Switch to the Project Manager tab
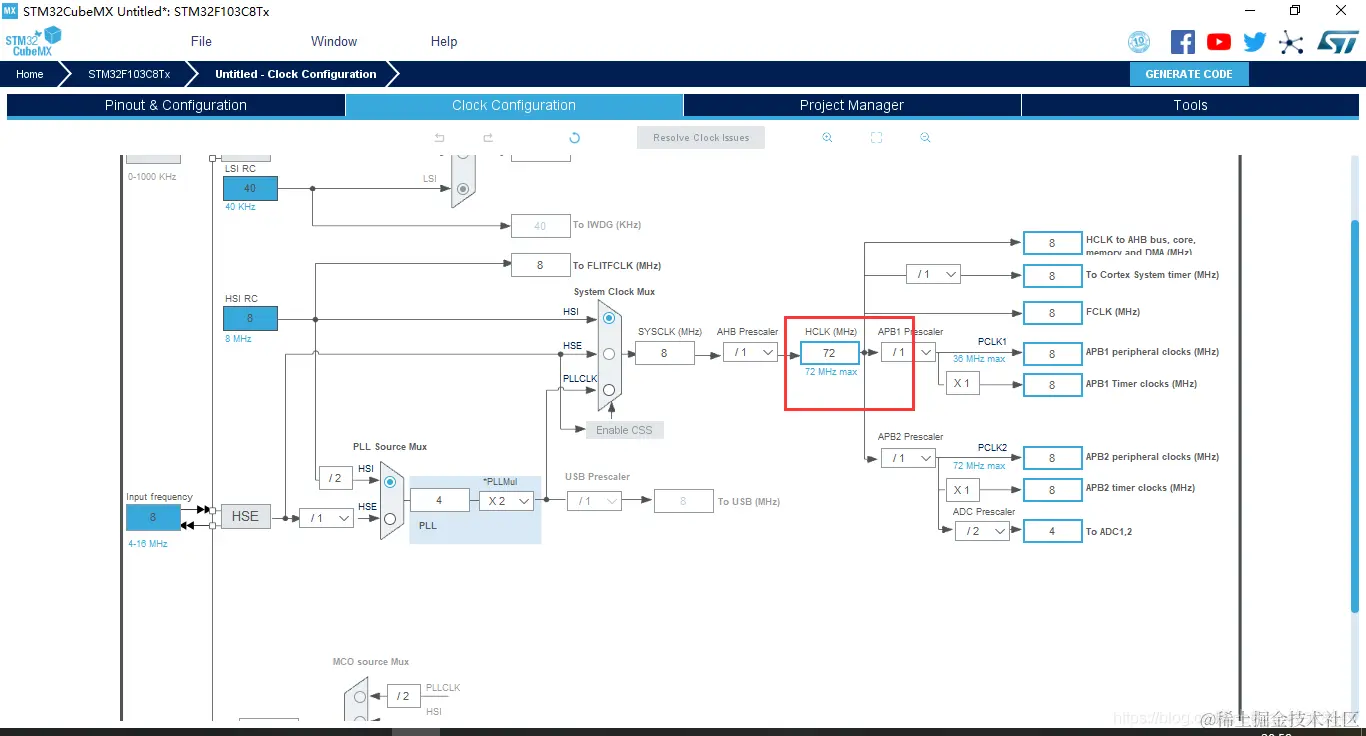Viewport: 1366px width, 736px height. 851,105
